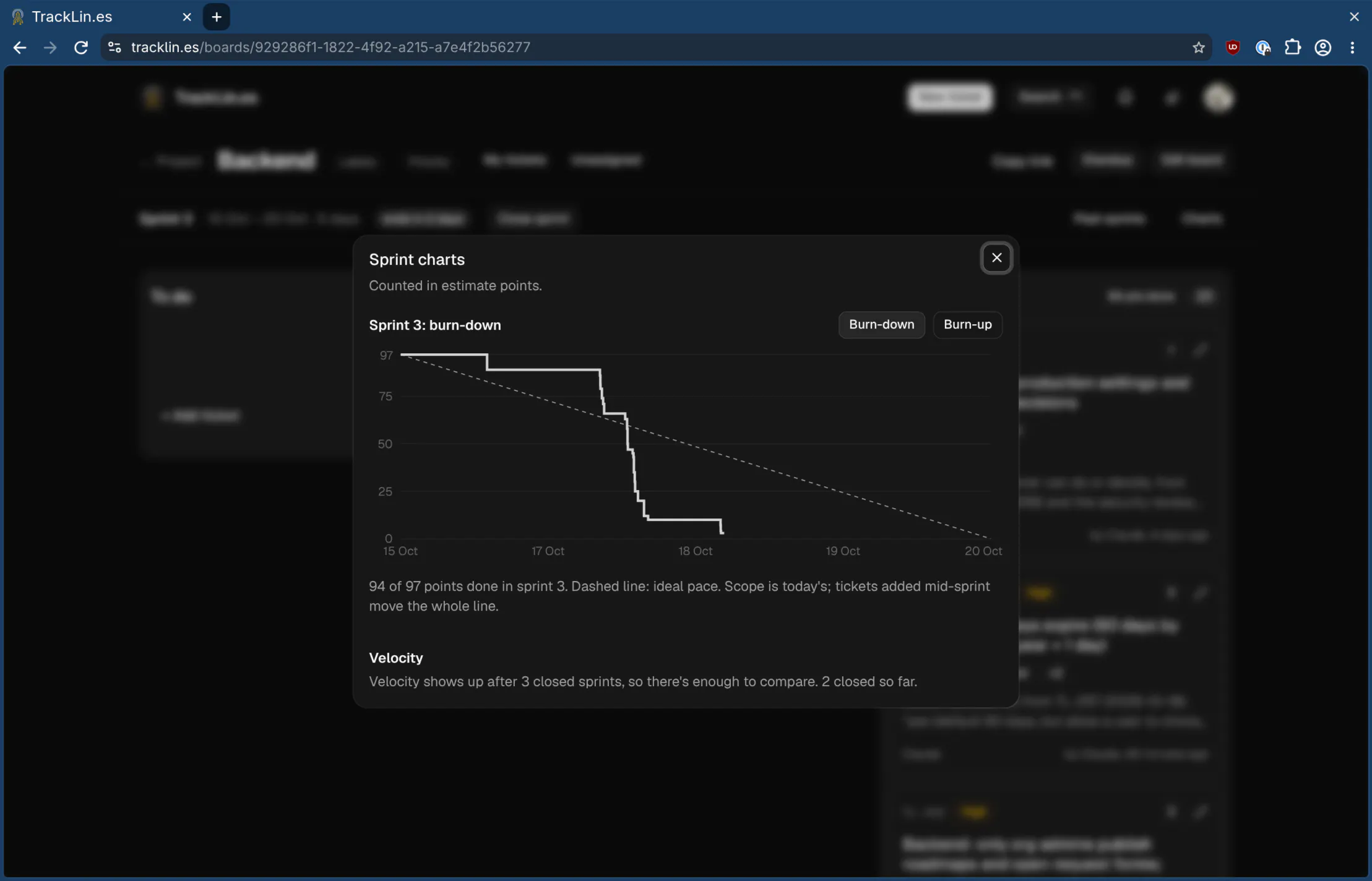
Task: Go forward in browser history
Action: pyautogui.click(x=50, y=48)
